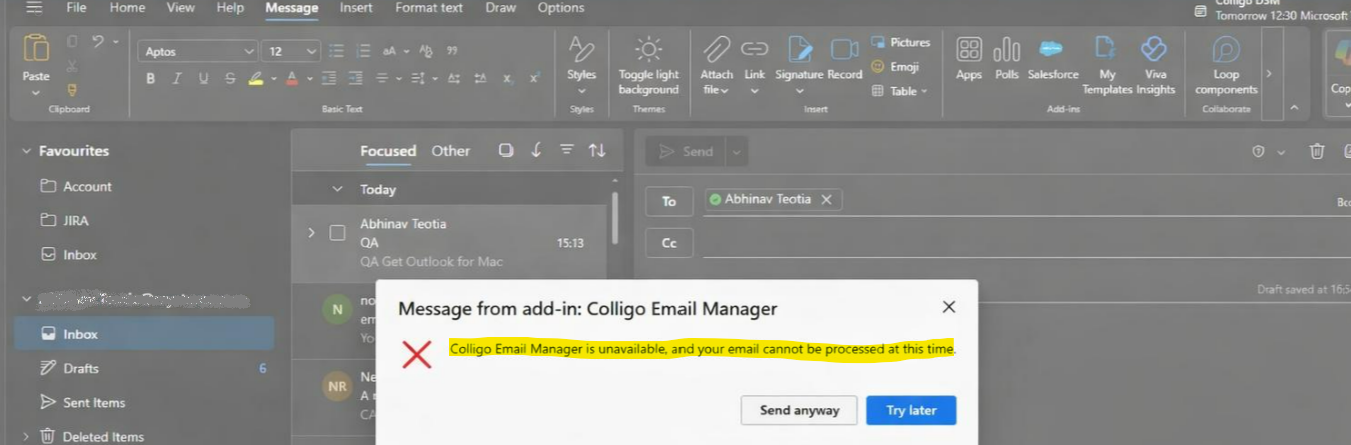This screenshot has width=1351, height=445.
Task: Collapse the Today message group
Action: coord(338,189)
